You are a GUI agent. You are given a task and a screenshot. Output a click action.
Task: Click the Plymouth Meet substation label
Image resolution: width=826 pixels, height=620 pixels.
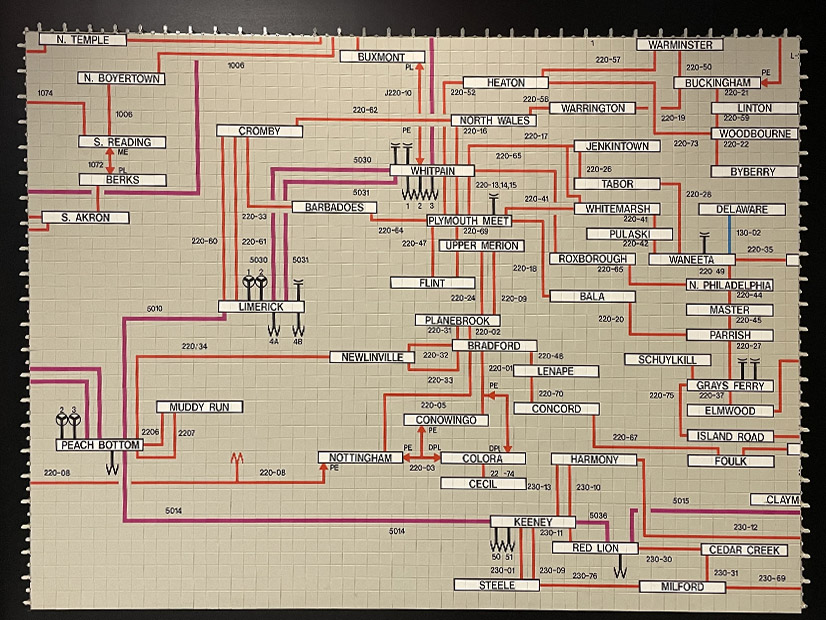[468, 221]
